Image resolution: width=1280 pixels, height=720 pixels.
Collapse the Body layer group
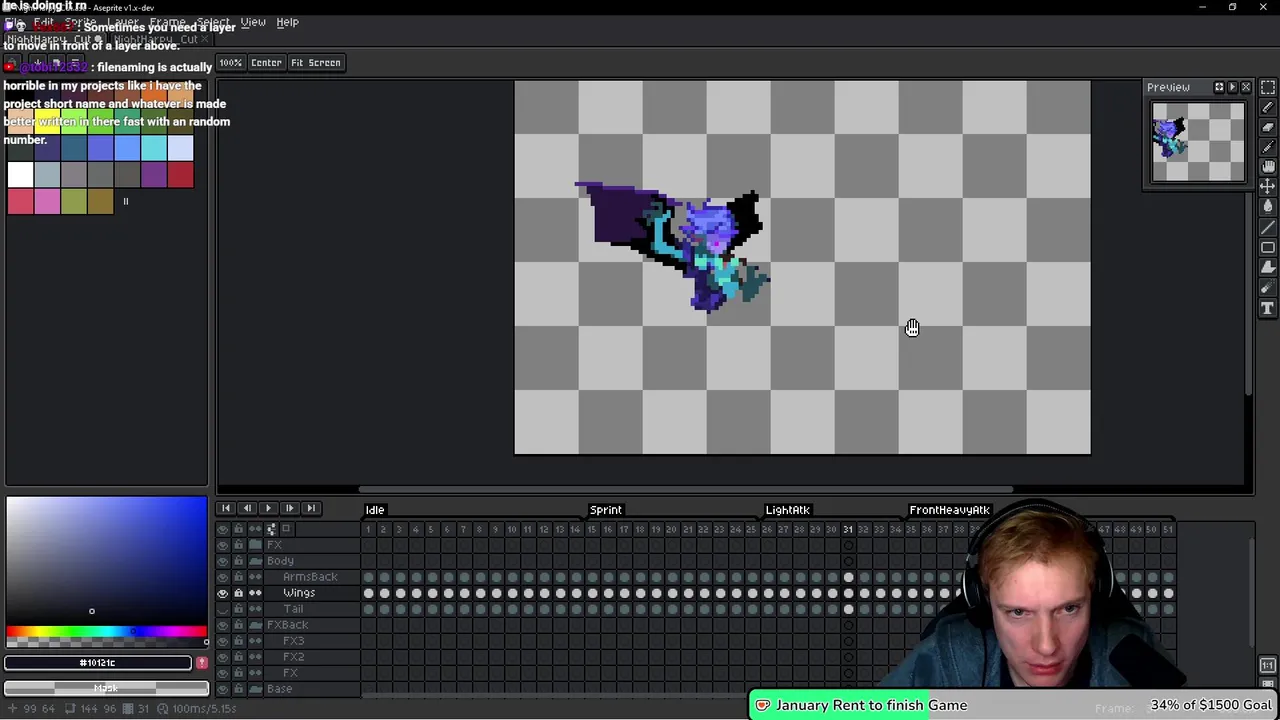pos(255,561)
